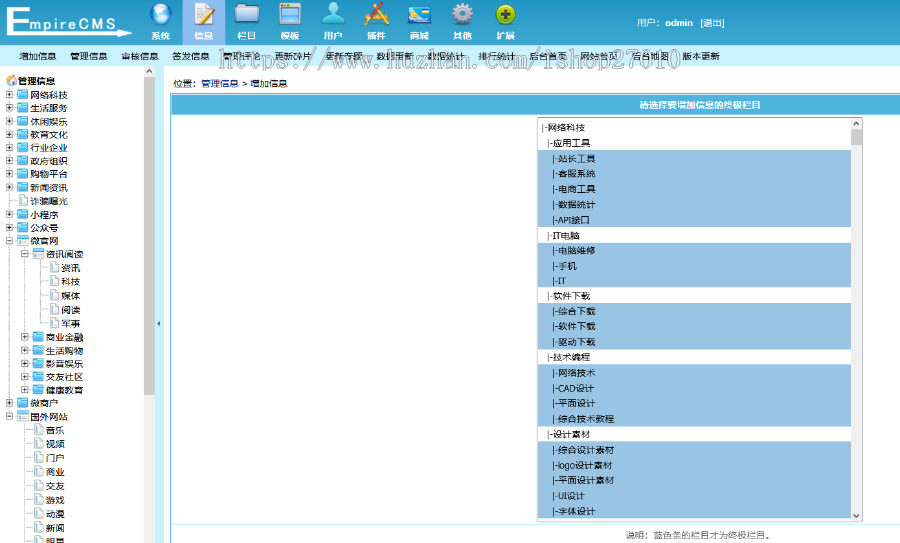Open the 版本更新 submenu item

701,56
